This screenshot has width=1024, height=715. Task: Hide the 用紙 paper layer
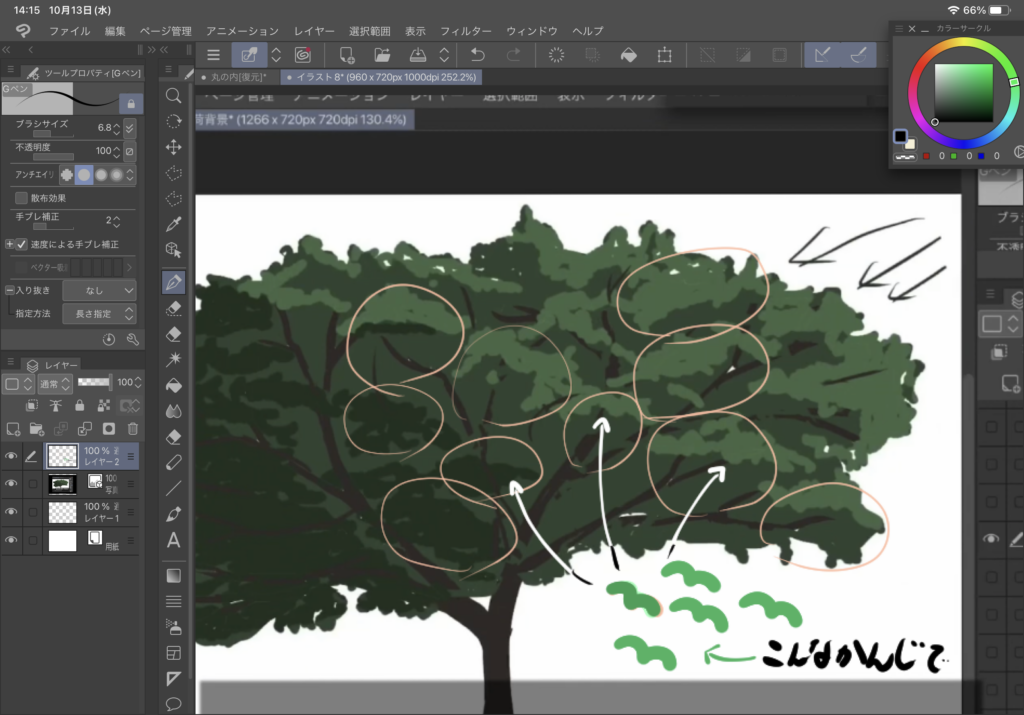click(x=11, y=540)
